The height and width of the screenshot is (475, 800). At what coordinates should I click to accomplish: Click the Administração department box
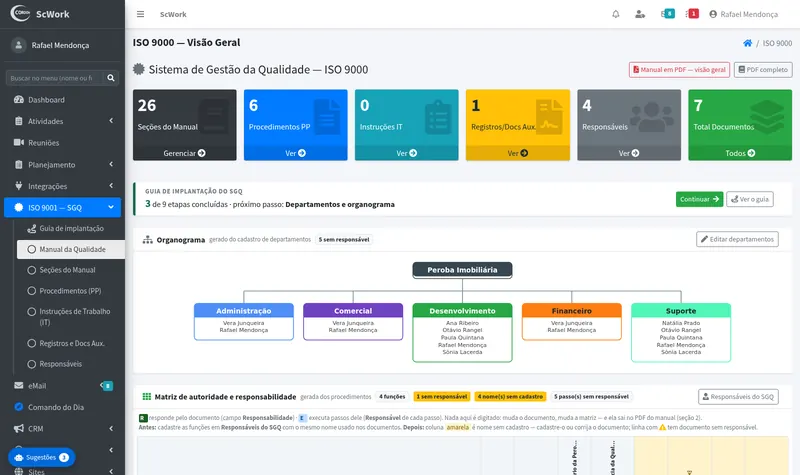coord(244,322)
